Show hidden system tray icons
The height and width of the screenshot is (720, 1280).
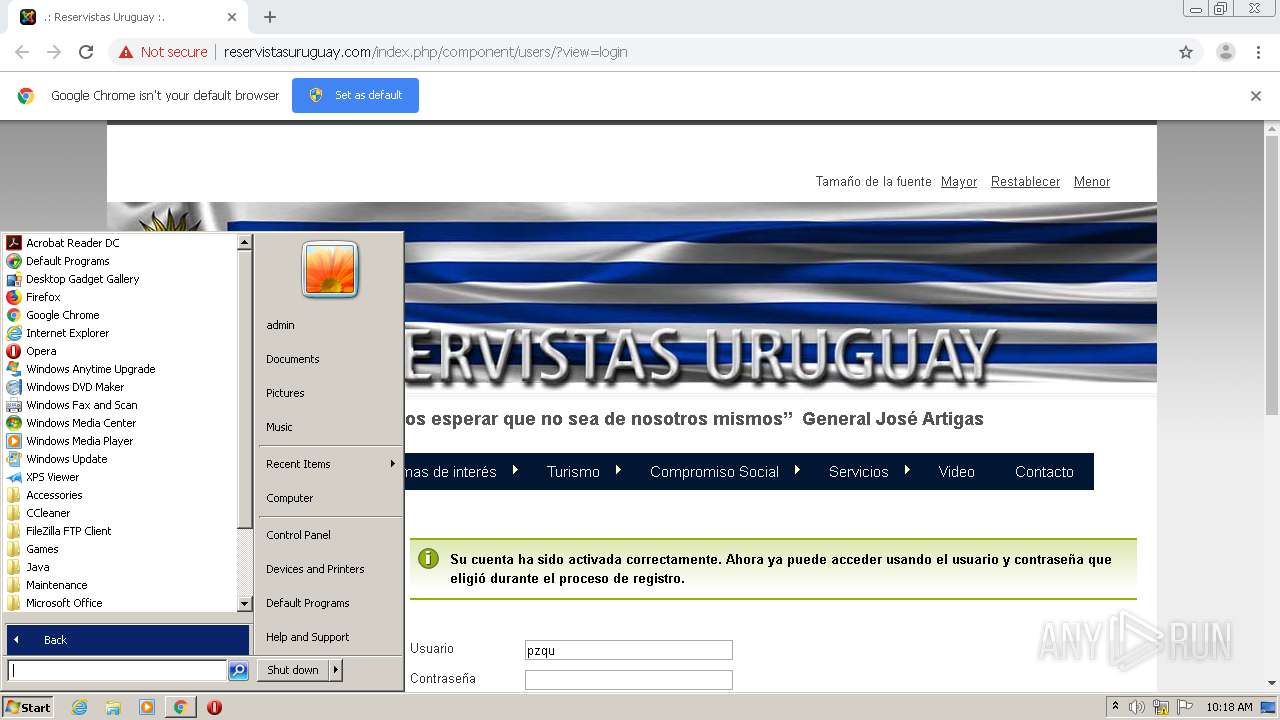click(x=1116, y=707)
